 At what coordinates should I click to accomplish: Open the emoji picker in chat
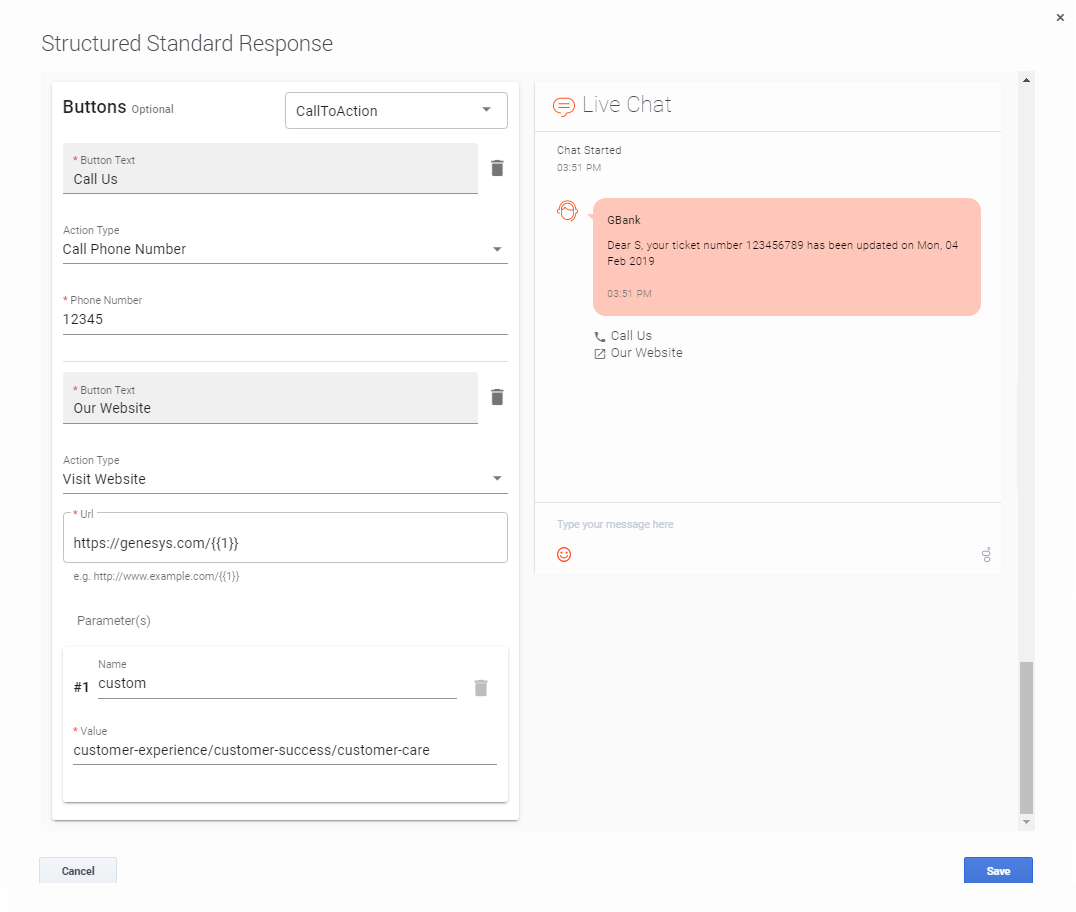(x=564, y=554)
